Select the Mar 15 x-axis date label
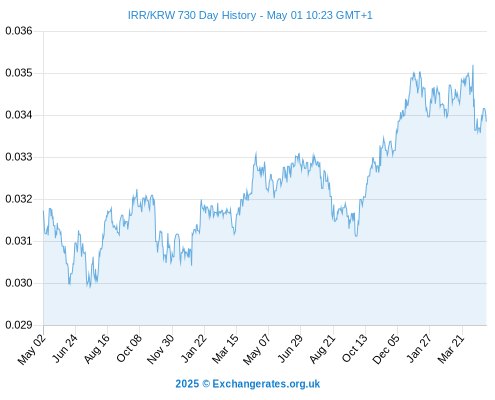Viewport: 495px width, 400px height. pos(225,349)
